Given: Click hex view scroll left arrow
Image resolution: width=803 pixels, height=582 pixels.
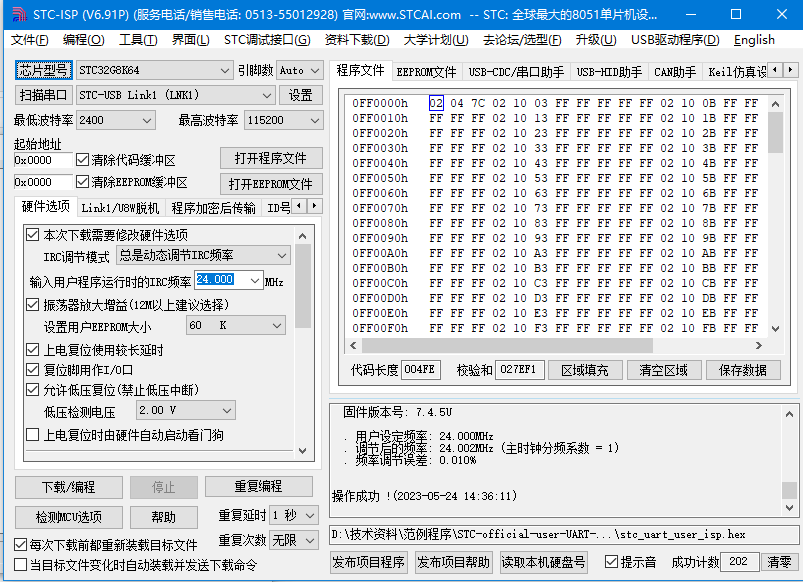Looking at the screenshot, I should (353, 346).
